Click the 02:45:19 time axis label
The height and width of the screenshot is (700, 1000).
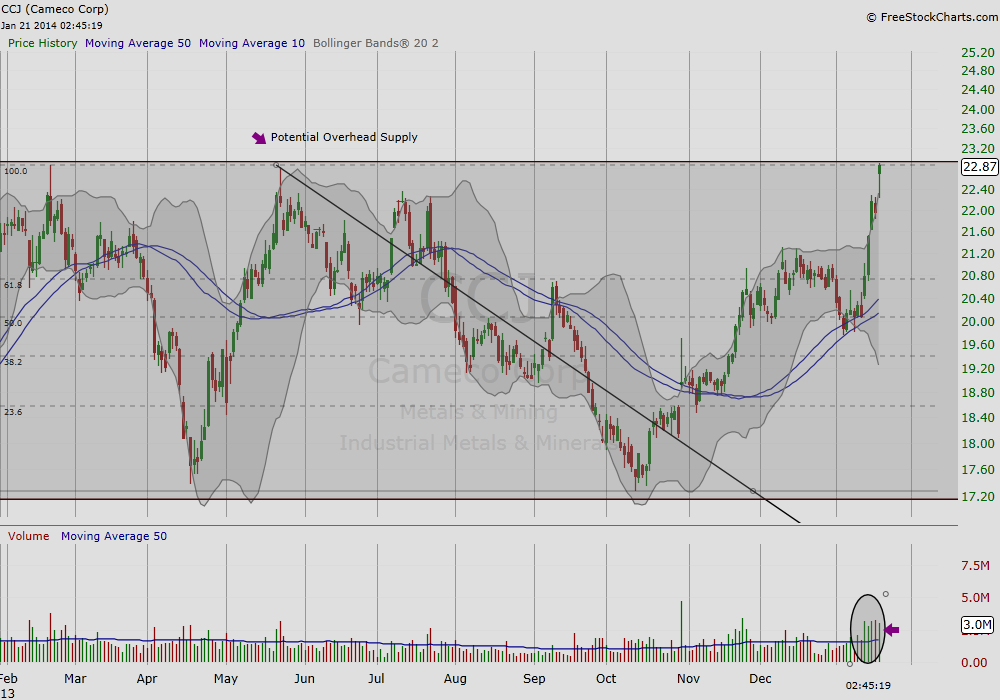[x=868, y=686]
